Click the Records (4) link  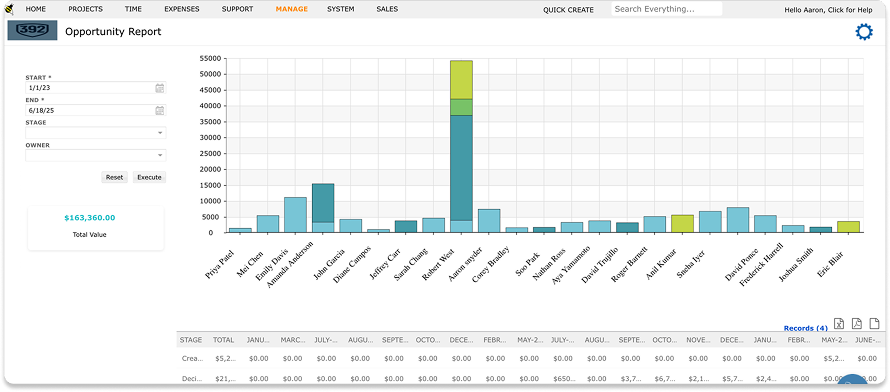coord(805,328)
